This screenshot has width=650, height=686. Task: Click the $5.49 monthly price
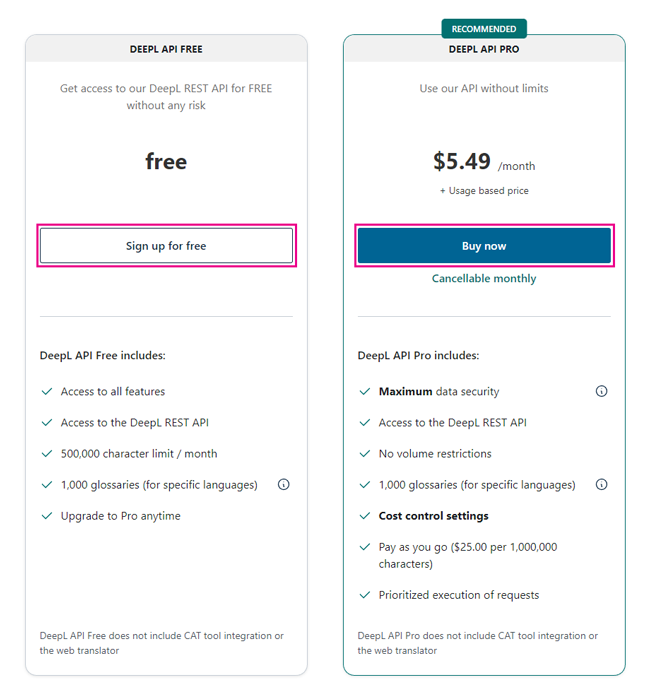[462, 161]
